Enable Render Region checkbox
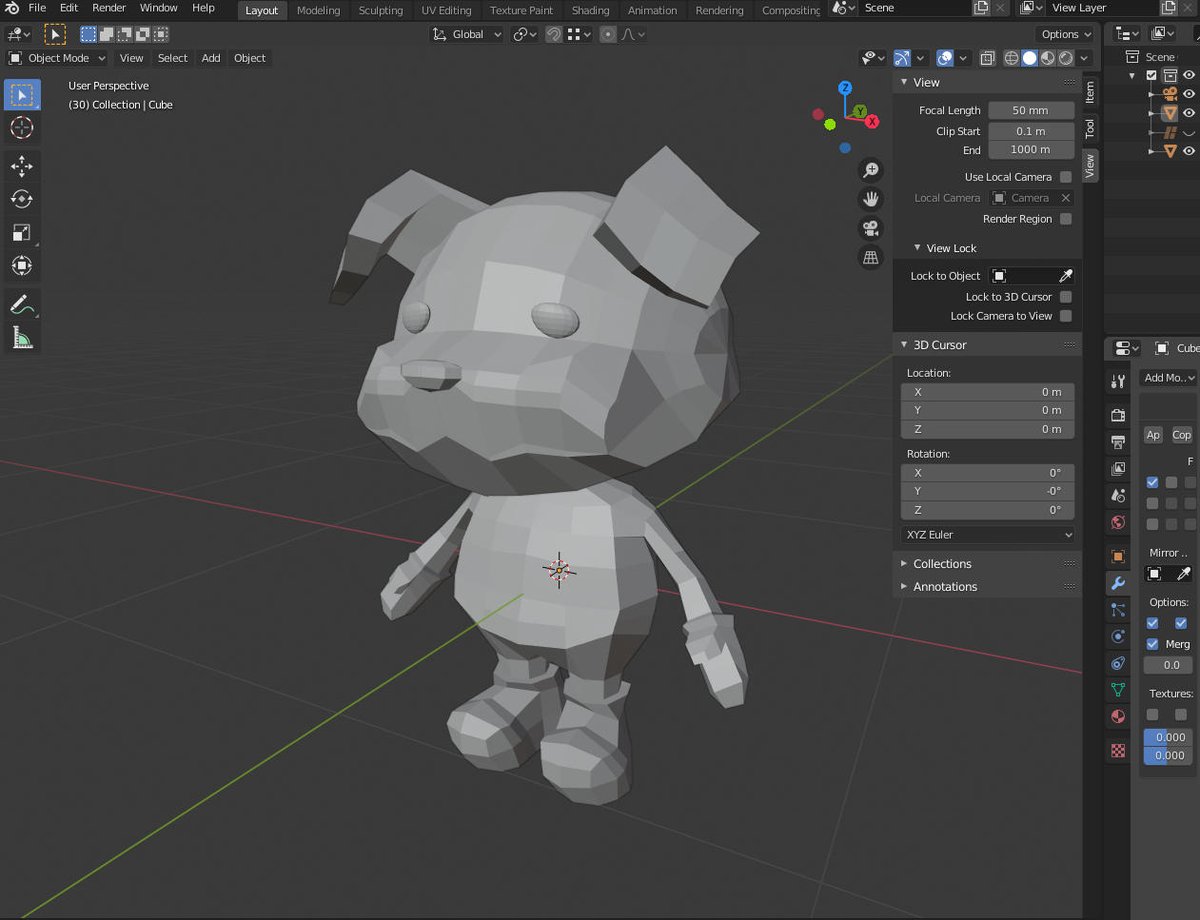Viewport: 1200px width, 920px height. coord(1066,219)
